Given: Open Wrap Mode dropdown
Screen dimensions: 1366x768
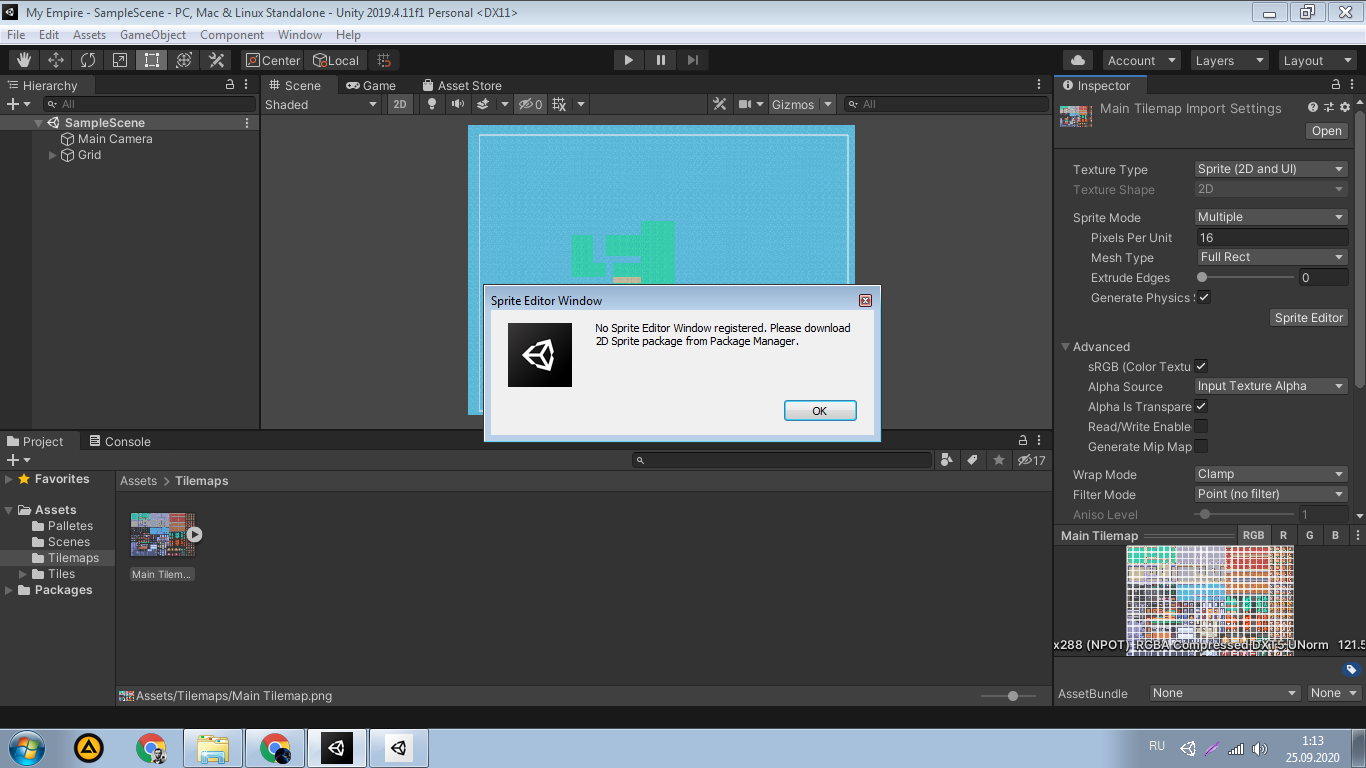Looking at the screenshot, I should tap(1271, 474).
